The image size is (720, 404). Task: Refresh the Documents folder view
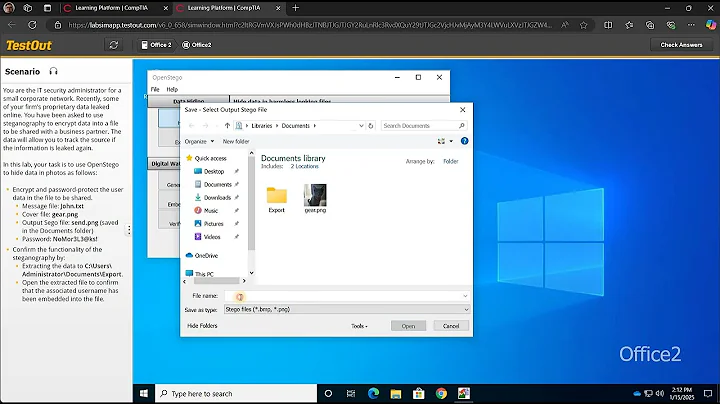pos(371,125)
